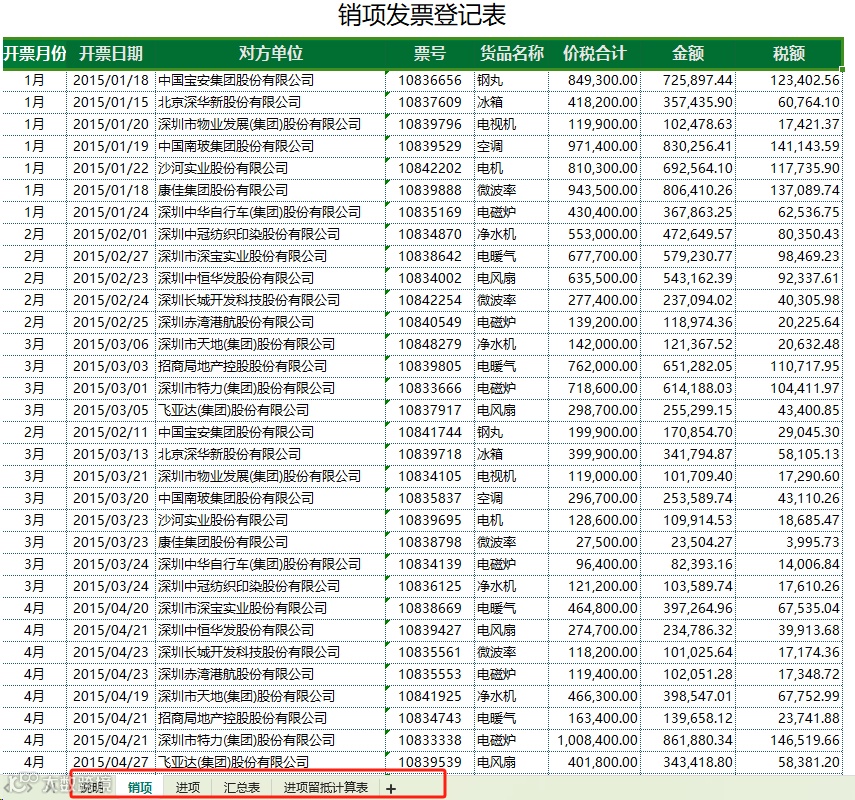
Task: Select the 销项 sheet tab
Action: point(140,787)
